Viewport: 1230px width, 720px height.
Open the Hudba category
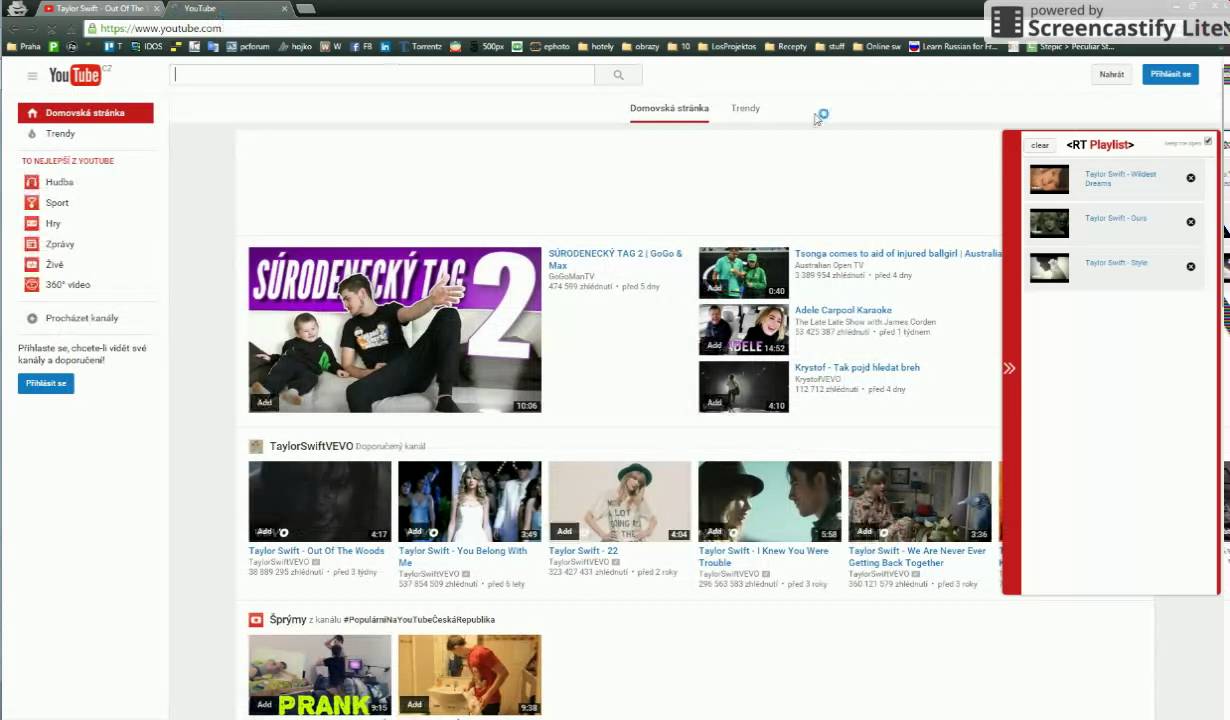[59, 182]
